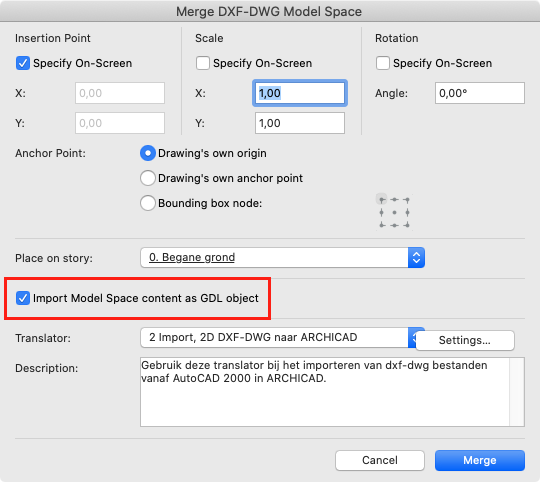Open the Place on story dropdown
Viewport: 540px width, 482px height.
[282, 258]
